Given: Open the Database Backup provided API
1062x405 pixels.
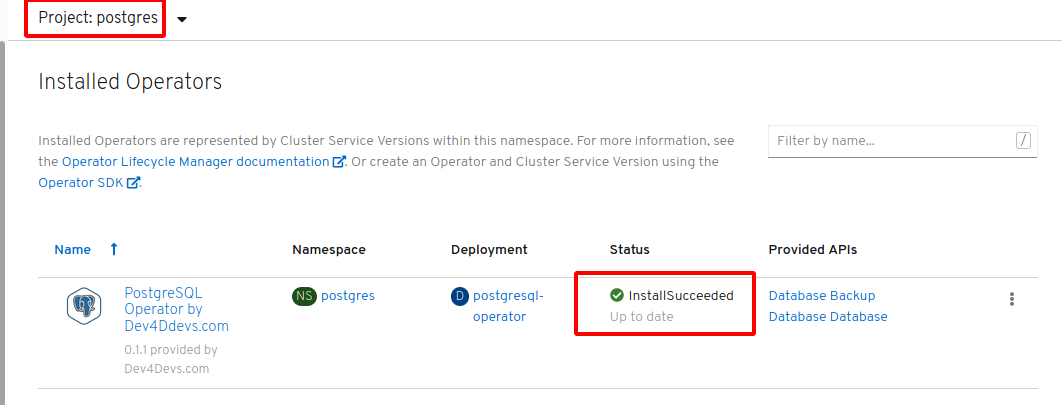Looking at the screenshot, I should (822, 296).
